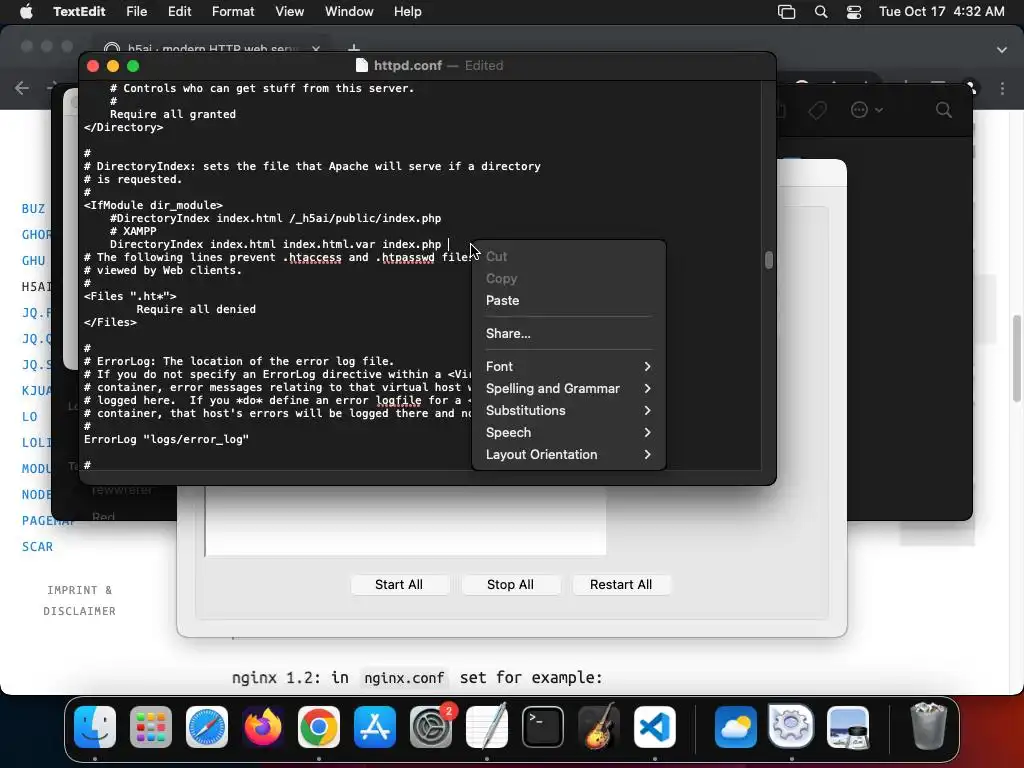The width and height of the screenshot is (1024, 768).
Task: Click the date and time in menu bar
Action: coord(942,12)
